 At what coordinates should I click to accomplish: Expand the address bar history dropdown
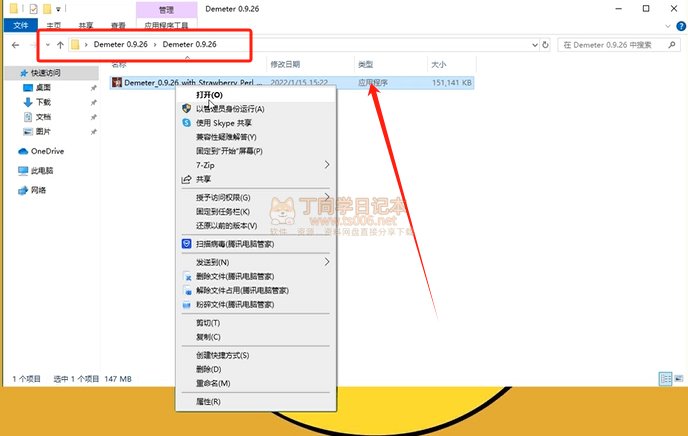(x=534, y=45)
